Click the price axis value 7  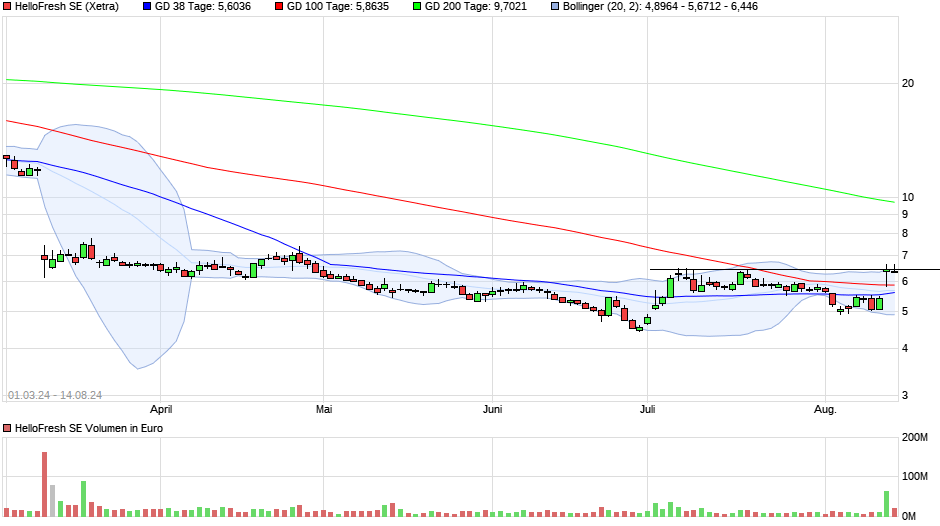click(905, 256)
